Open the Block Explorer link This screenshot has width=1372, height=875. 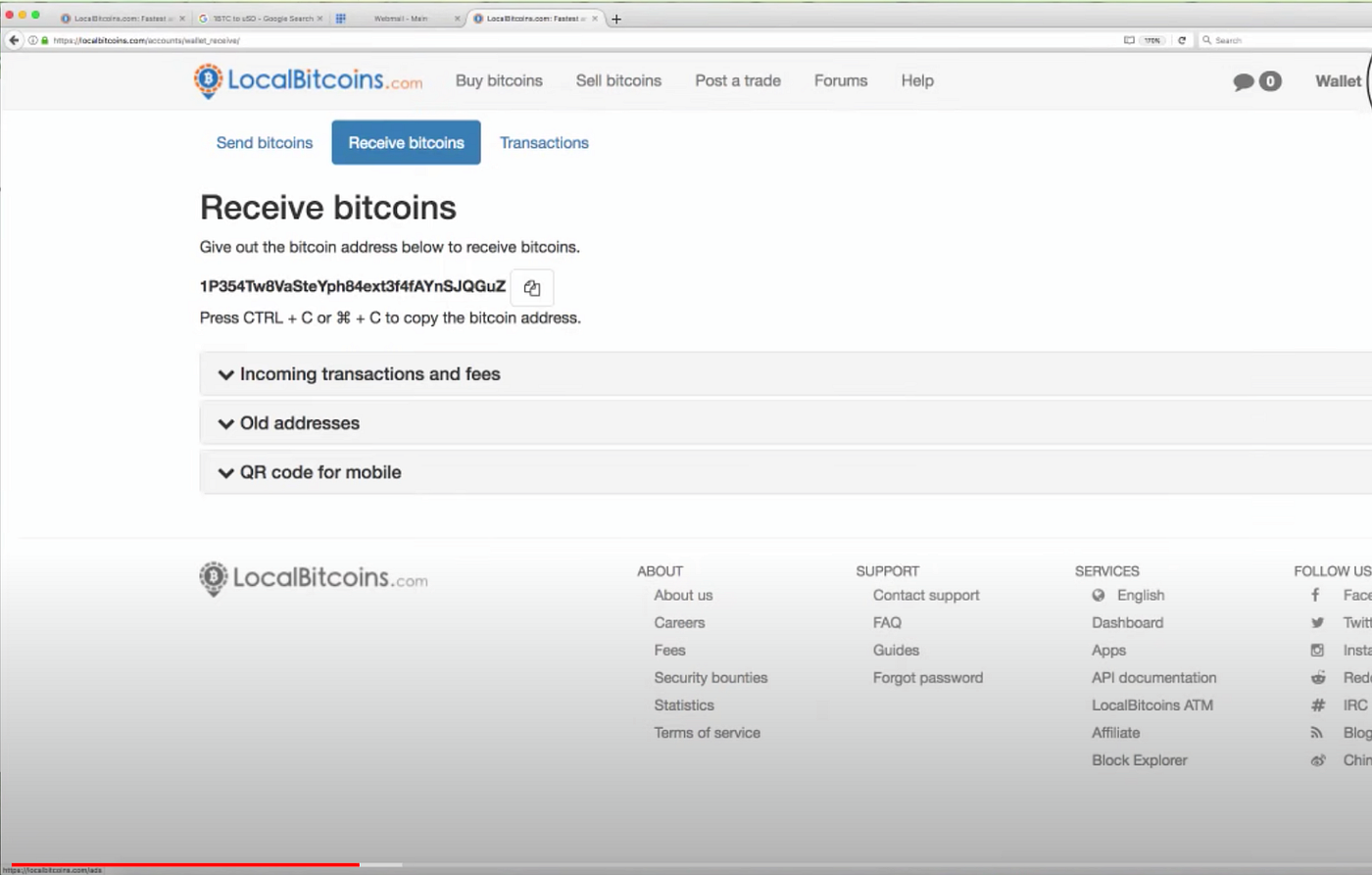pos(1139,759)
